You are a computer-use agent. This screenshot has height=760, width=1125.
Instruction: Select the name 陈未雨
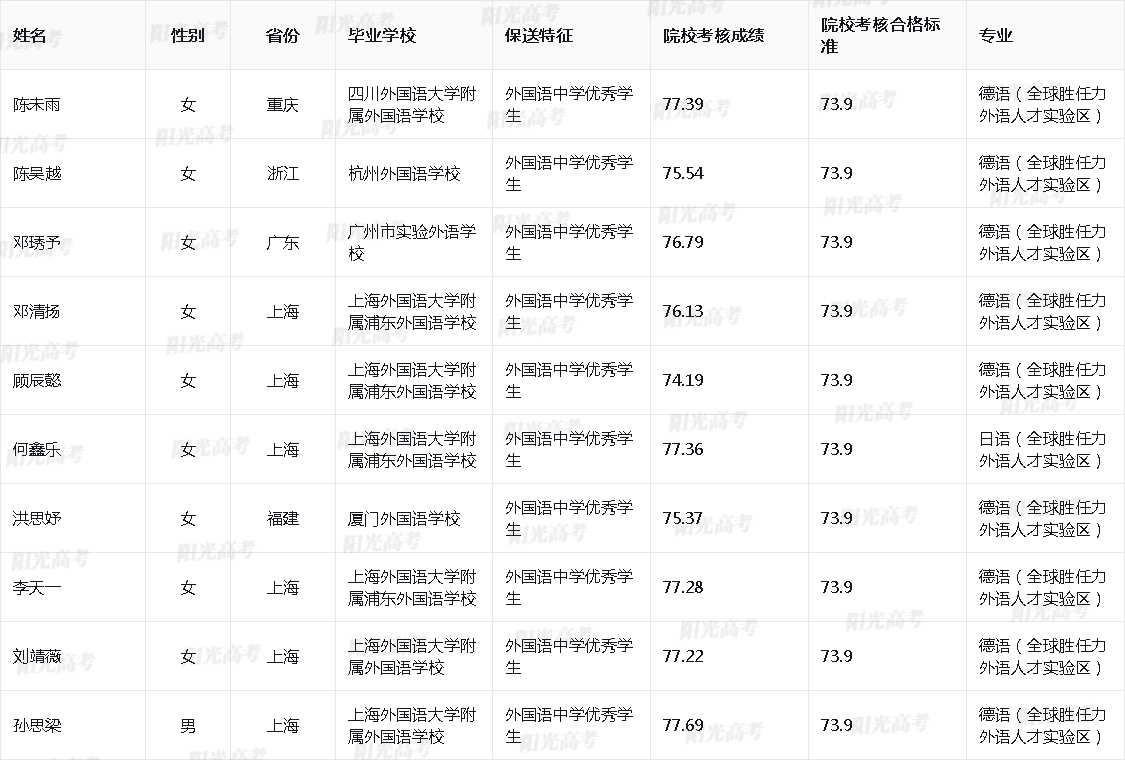pos(37,105)
